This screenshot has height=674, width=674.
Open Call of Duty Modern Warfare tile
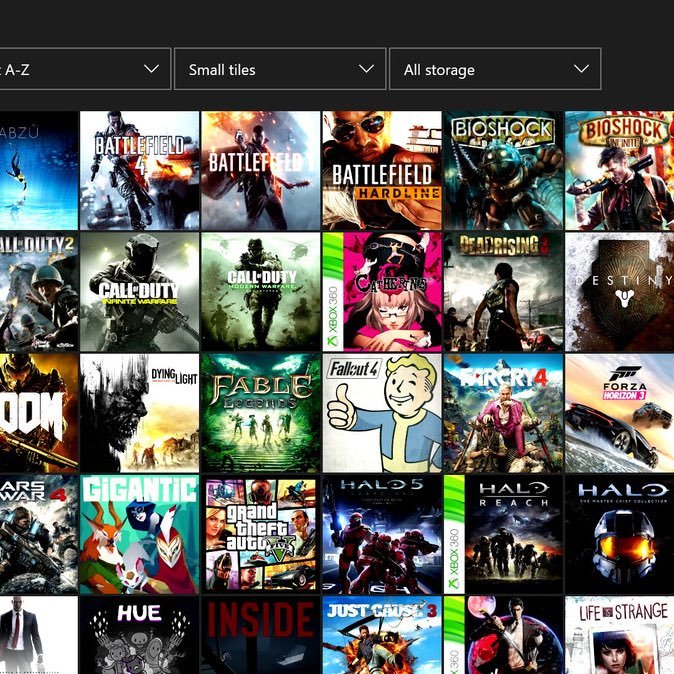point(260,292)
